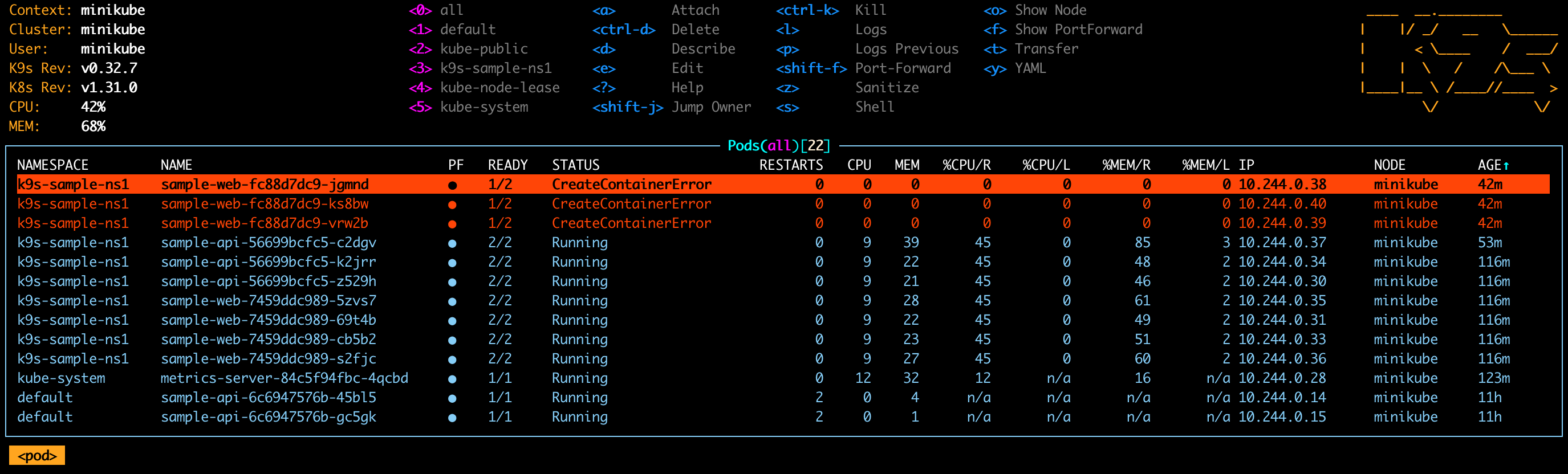Click the %MEM/L column header
1568x474 pixels.
(x=1206, y=165)
